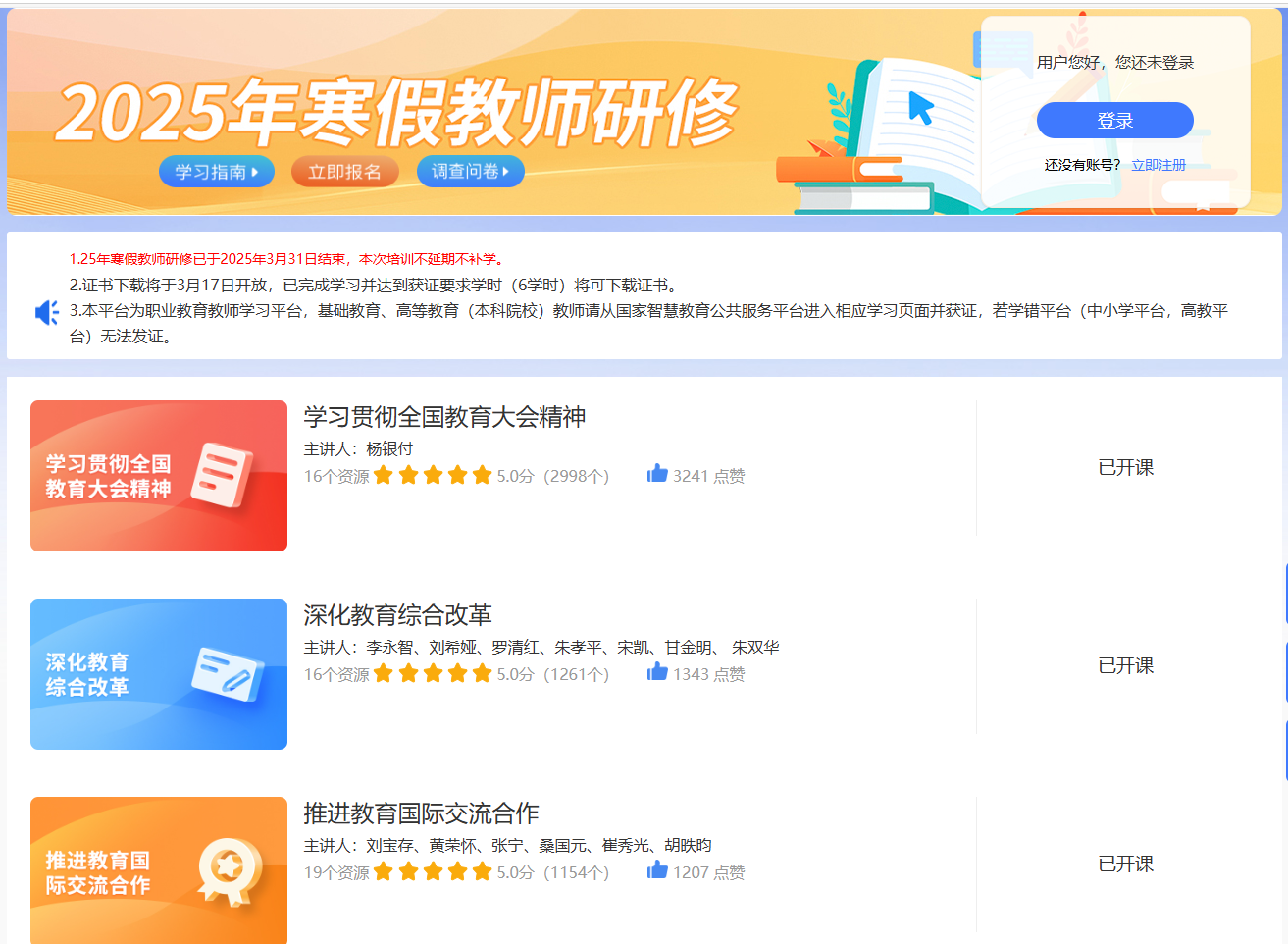Screen dimensions: 1288x944
Task: Click 16个资源 under 深化教育综合改革
Action: pyautogui.click(x=336, y=675)
